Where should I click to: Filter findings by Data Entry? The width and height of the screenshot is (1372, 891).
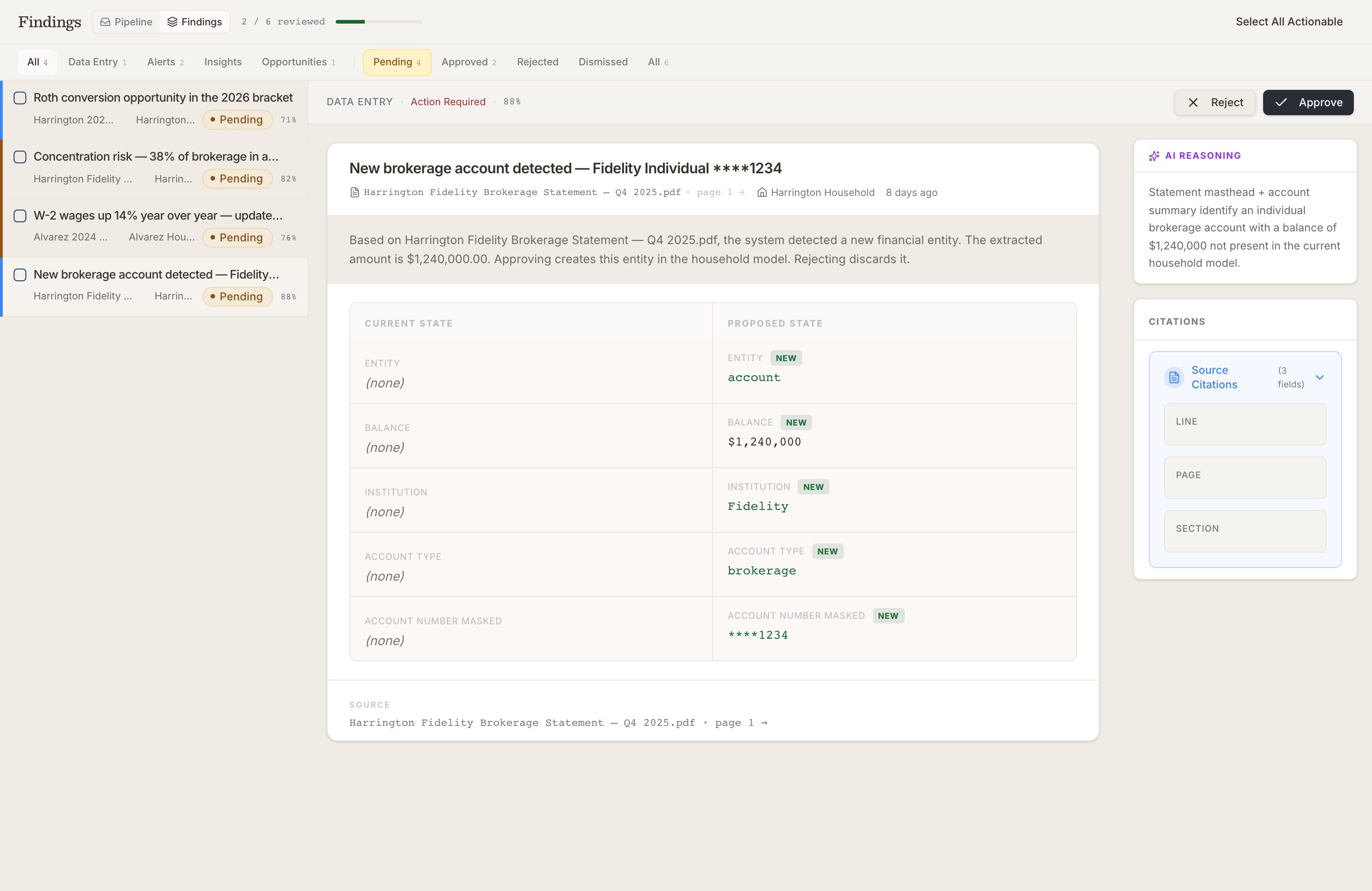tap(97, 62)
